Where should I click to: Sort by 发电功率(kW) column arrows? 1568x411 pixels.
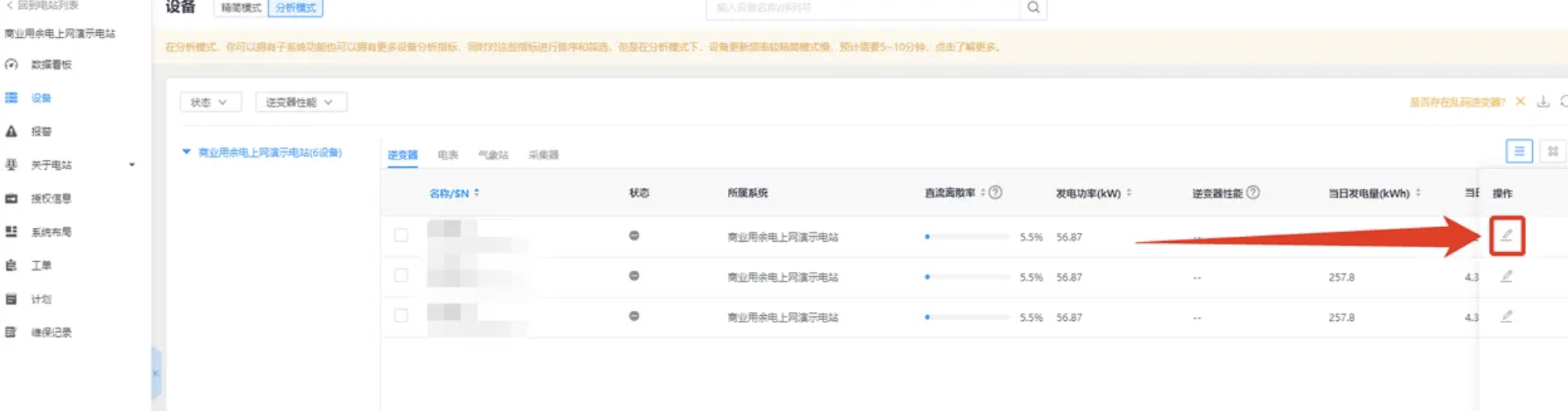click(x=1129, y=193)
